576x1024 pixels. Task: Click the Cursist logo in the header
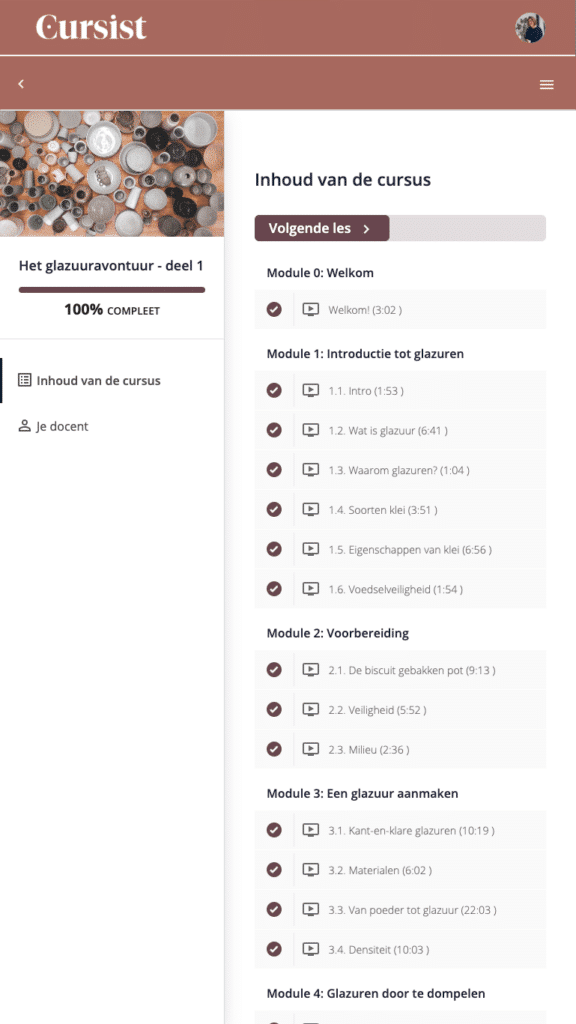point(91,28)
